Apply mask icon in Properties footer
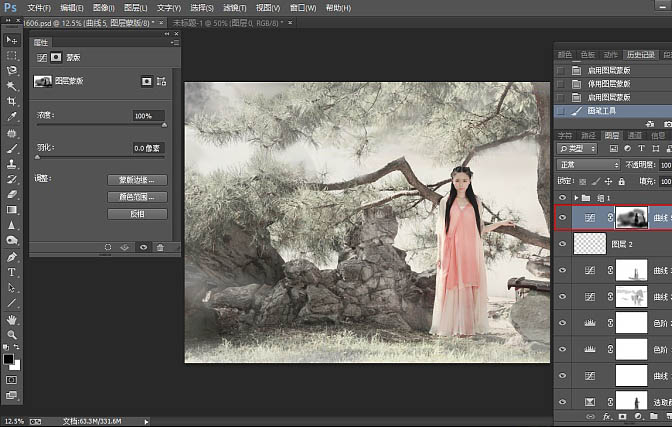The width and height of the screenshot is (672, 427). [125, 247]
